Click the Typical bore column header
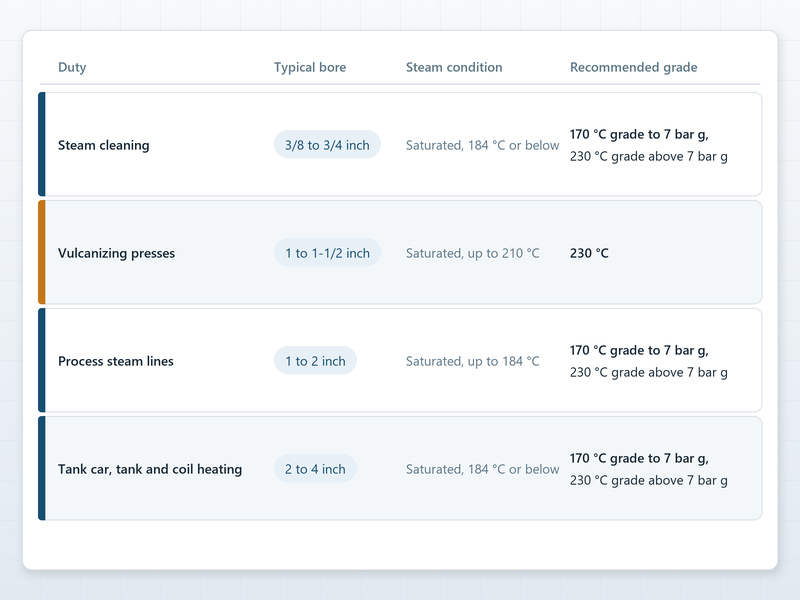Image resolution: width=800 pixels, height=600 pixels. (x=310, y=67)
